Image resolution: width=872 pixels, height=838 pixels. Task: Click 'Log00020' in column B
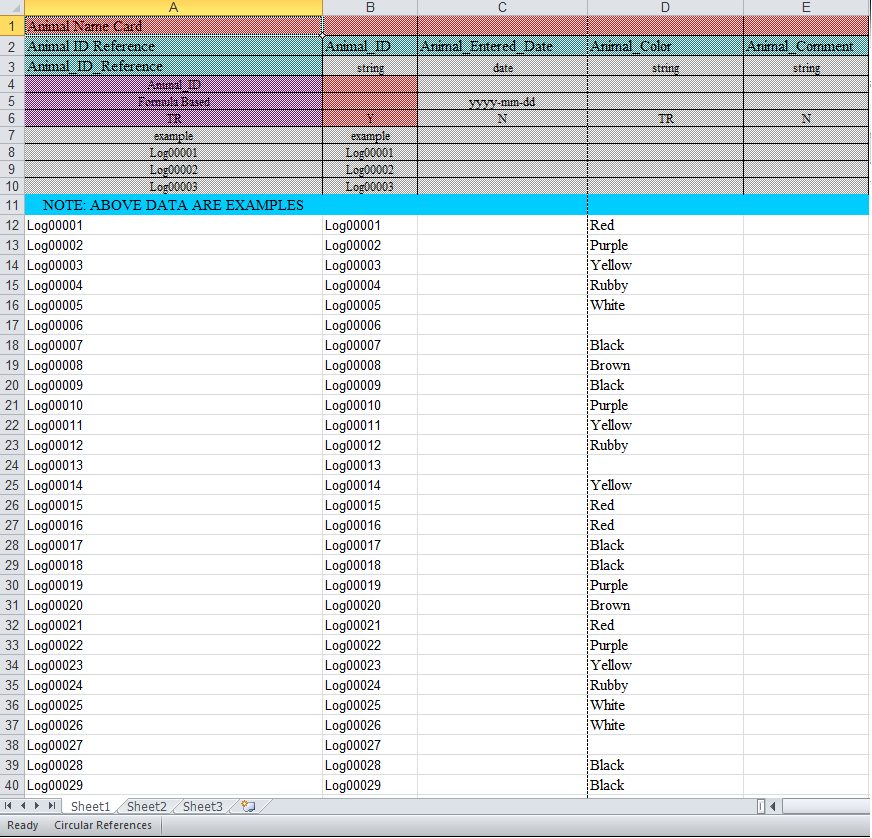click(370, 606)
